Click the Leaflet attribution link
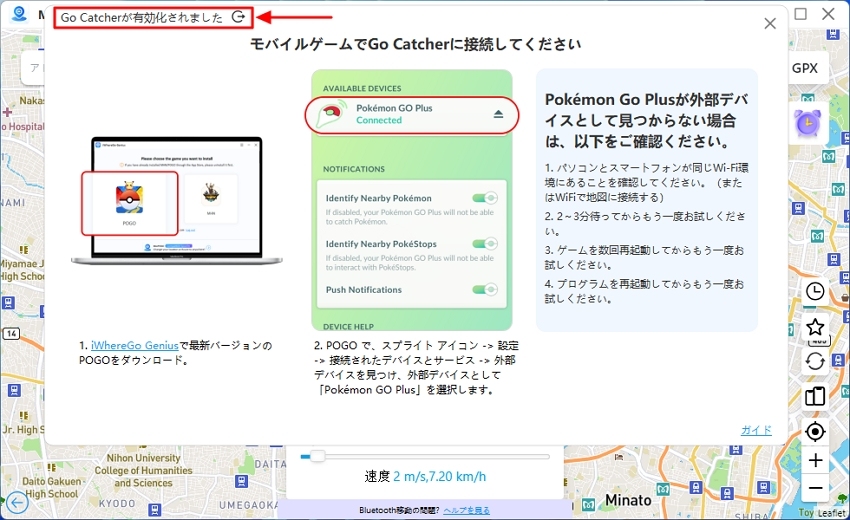 pyautogui.click(x=831, y=513)
